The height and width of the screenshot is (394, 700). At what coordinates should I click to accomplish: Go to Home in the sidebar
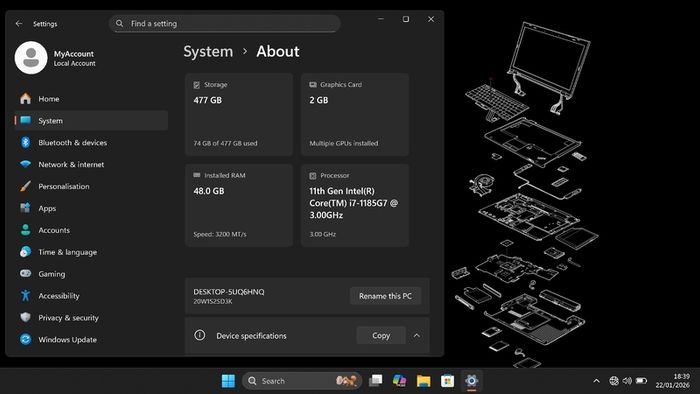pyautogui.click(x=91, y=99)
